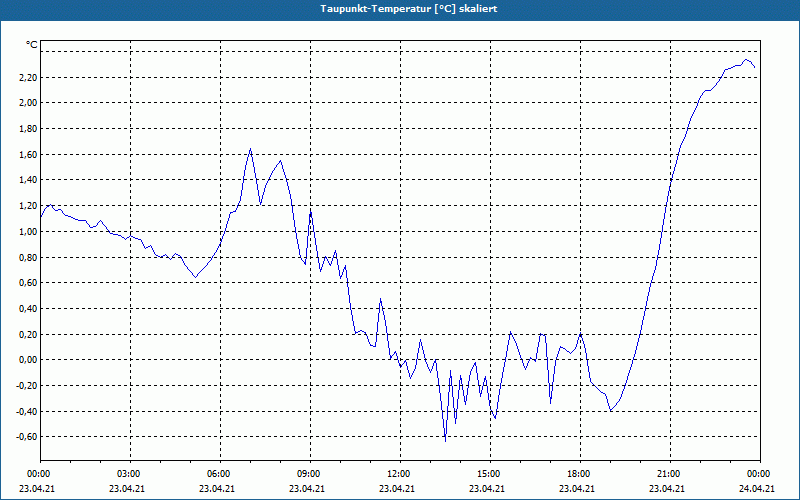Pick the 23.04.21 date below 21:00
This screenshot has height=500, width=800.
(x=667, y=488)
